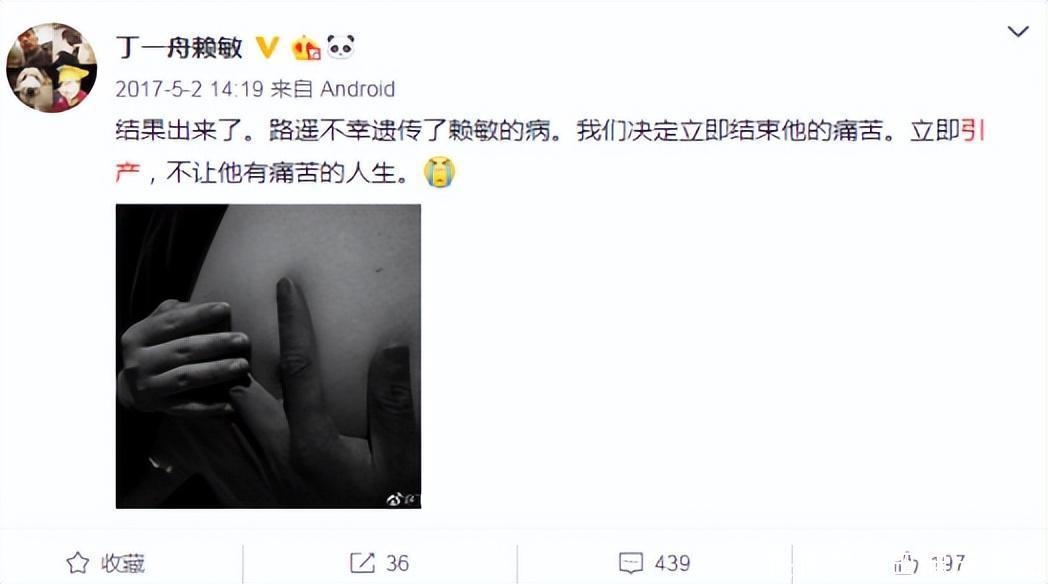Open the 丁一舟赖敏 username profile link
1048x584 pixels.
pos(178,47)
